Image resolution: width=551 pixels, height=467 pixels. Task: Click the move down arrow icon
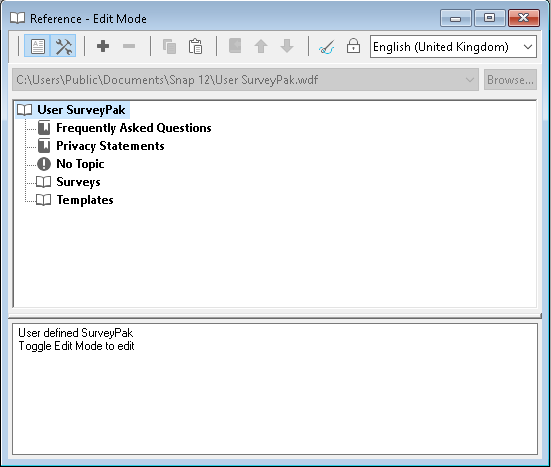click(x=287, y=46)
